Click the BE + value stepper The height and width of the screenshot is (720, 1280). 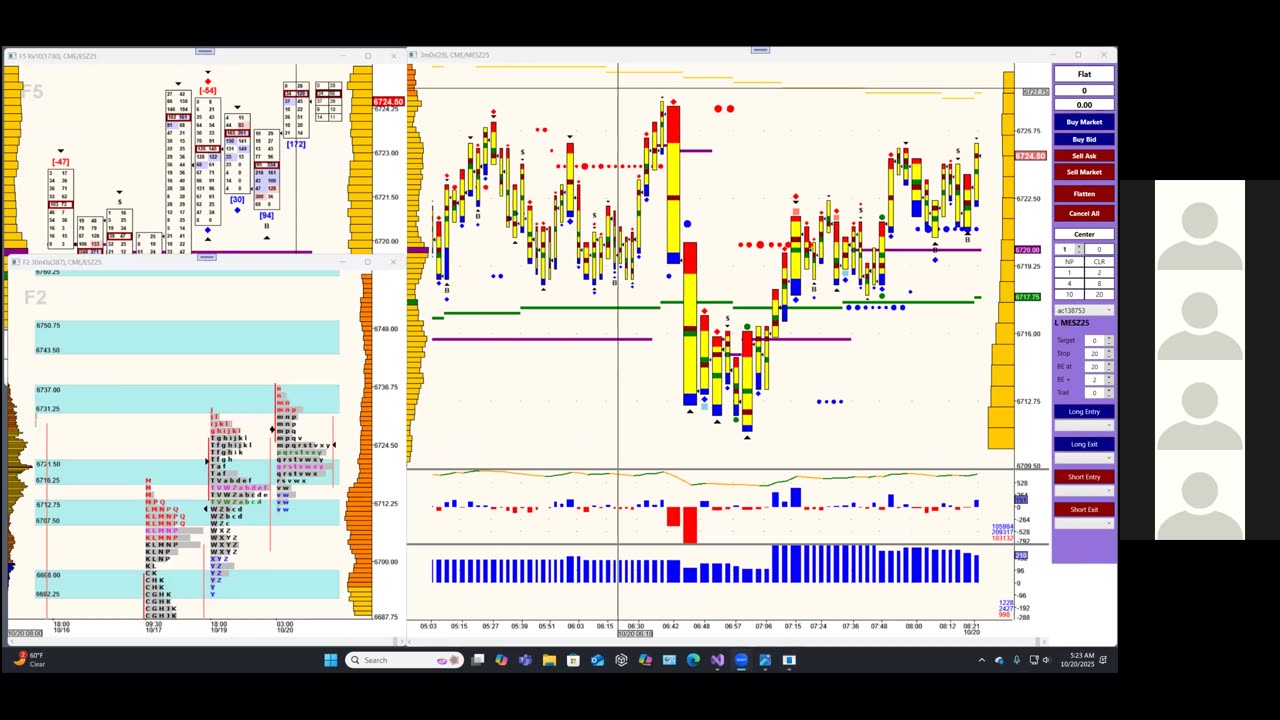(x=1109, y=380)
